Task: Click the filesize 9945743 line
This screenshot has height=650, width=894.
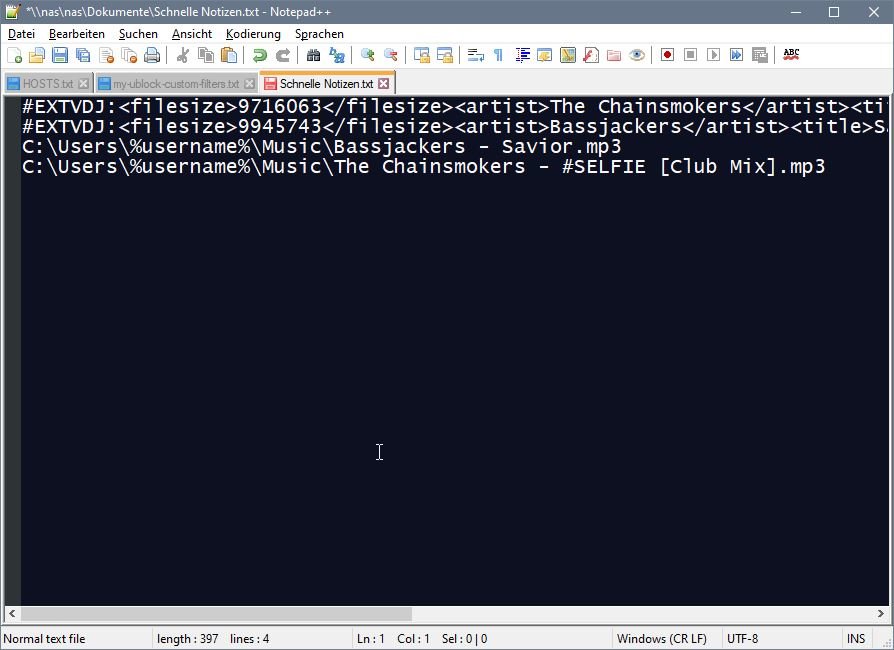Action: (455, 127)
